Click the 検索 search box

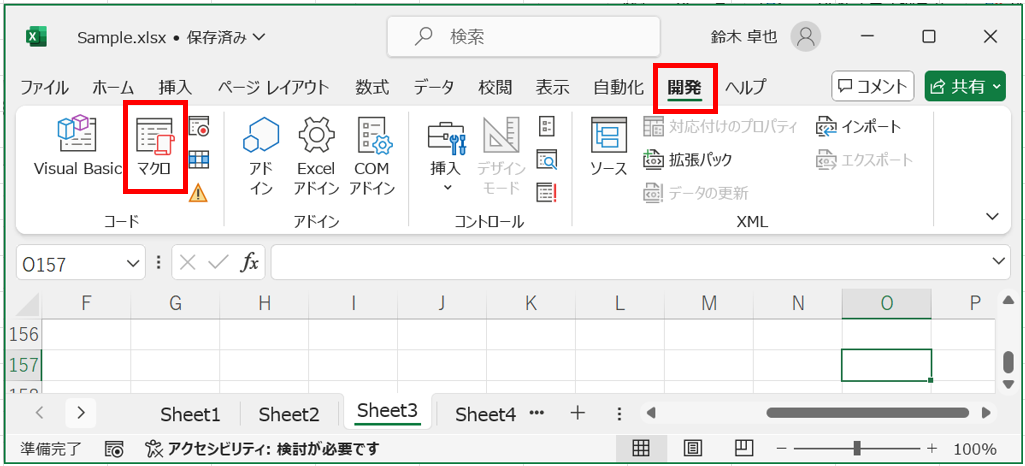524,37
